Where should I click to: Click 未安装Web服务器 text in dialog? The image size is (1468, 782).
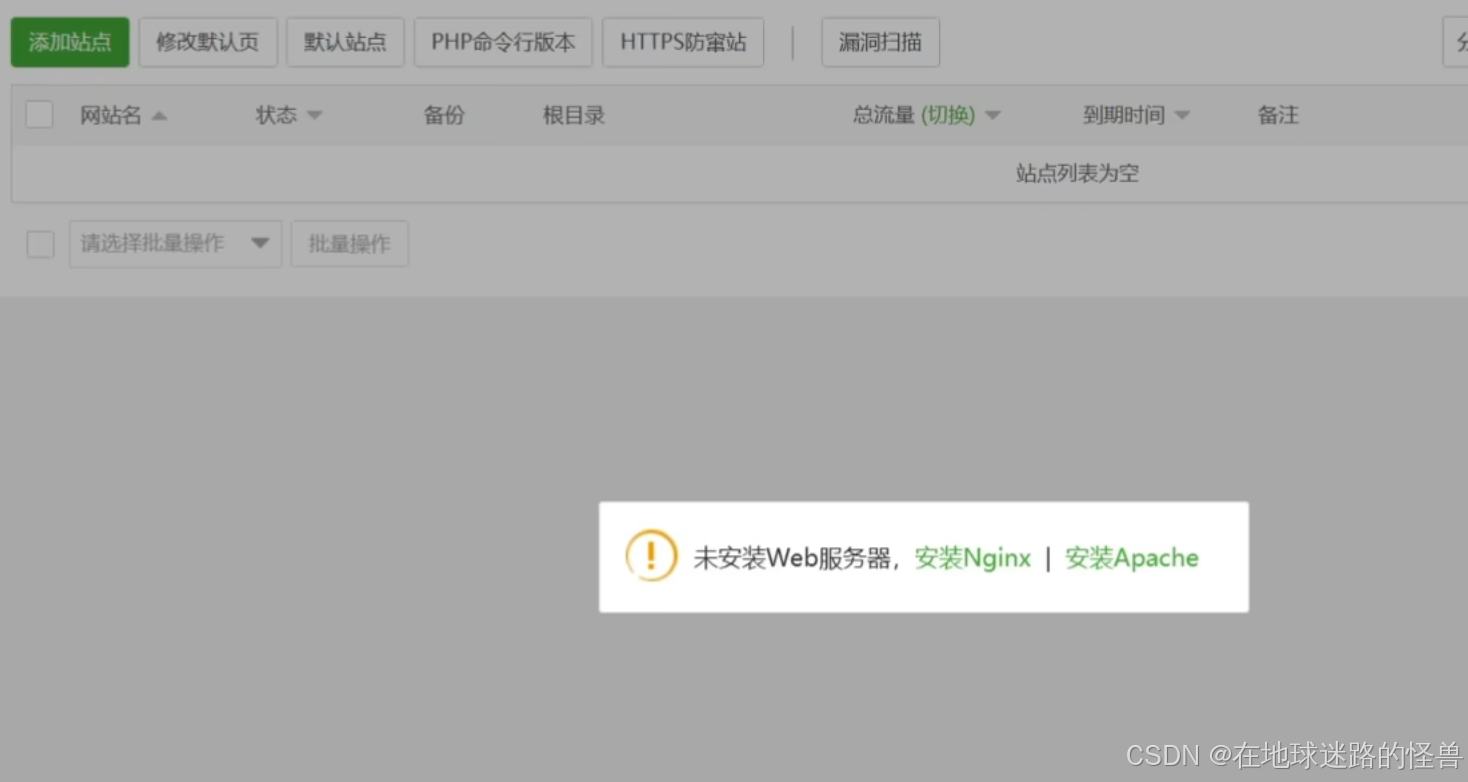pos(791,558)
